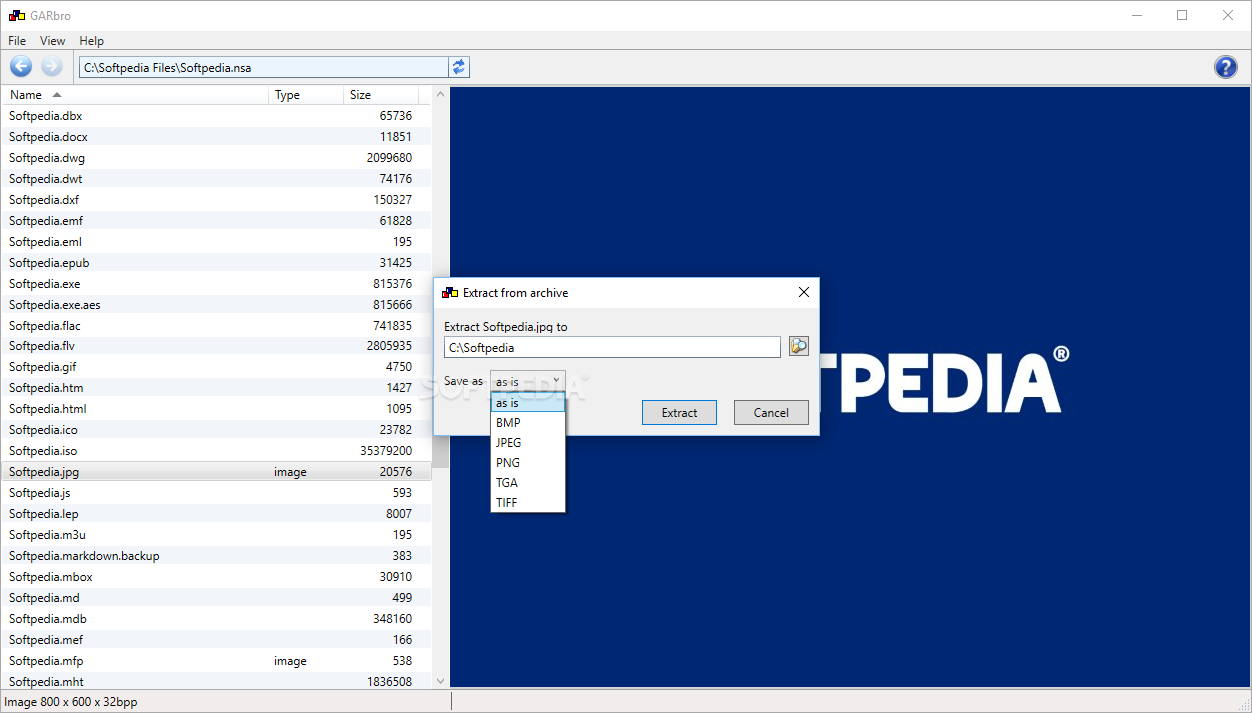Select Softpedia.mht in the file list
Screen dimensions: 1252x713
[x=217, y=681]
